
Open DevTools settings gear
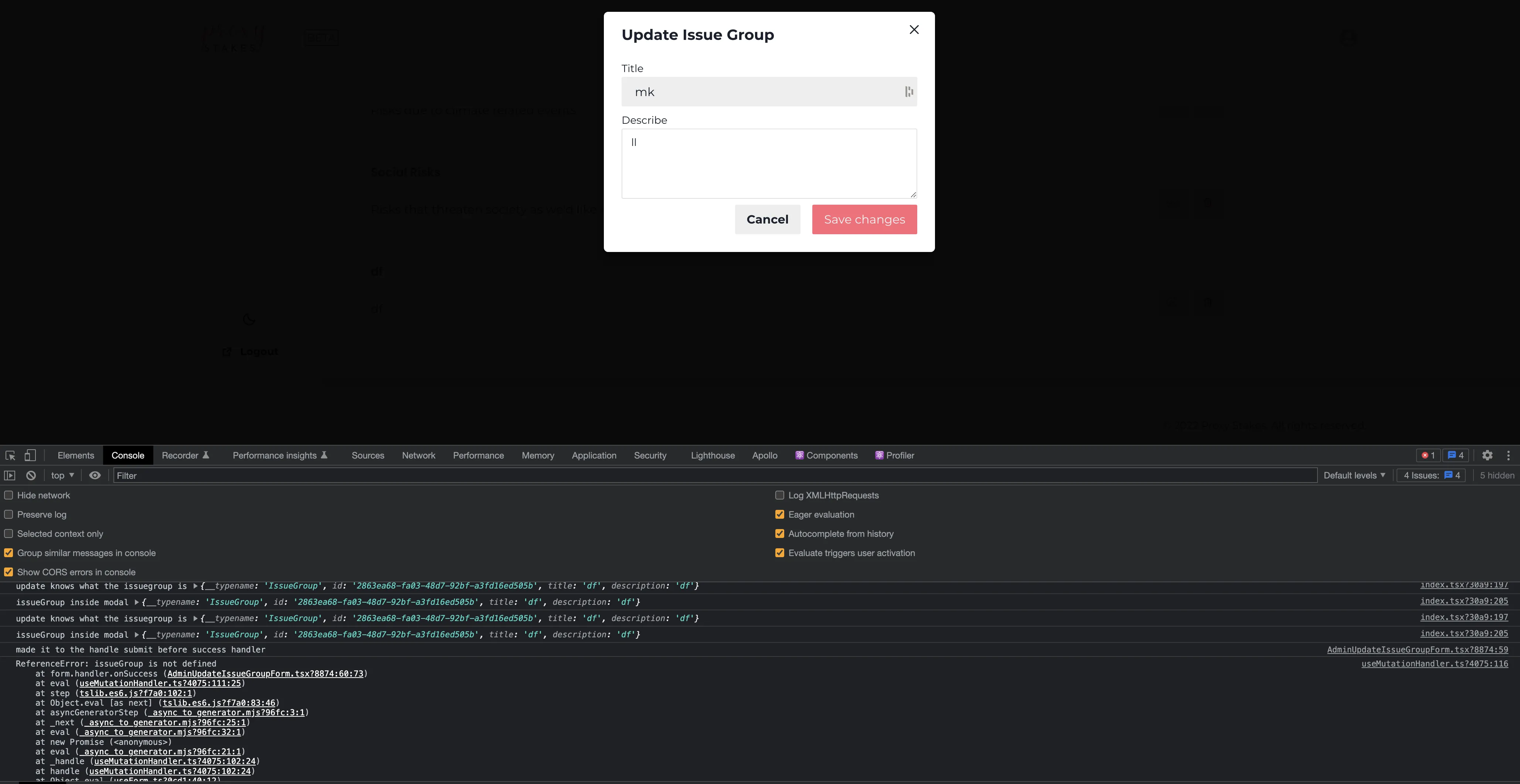[1487, 456]
